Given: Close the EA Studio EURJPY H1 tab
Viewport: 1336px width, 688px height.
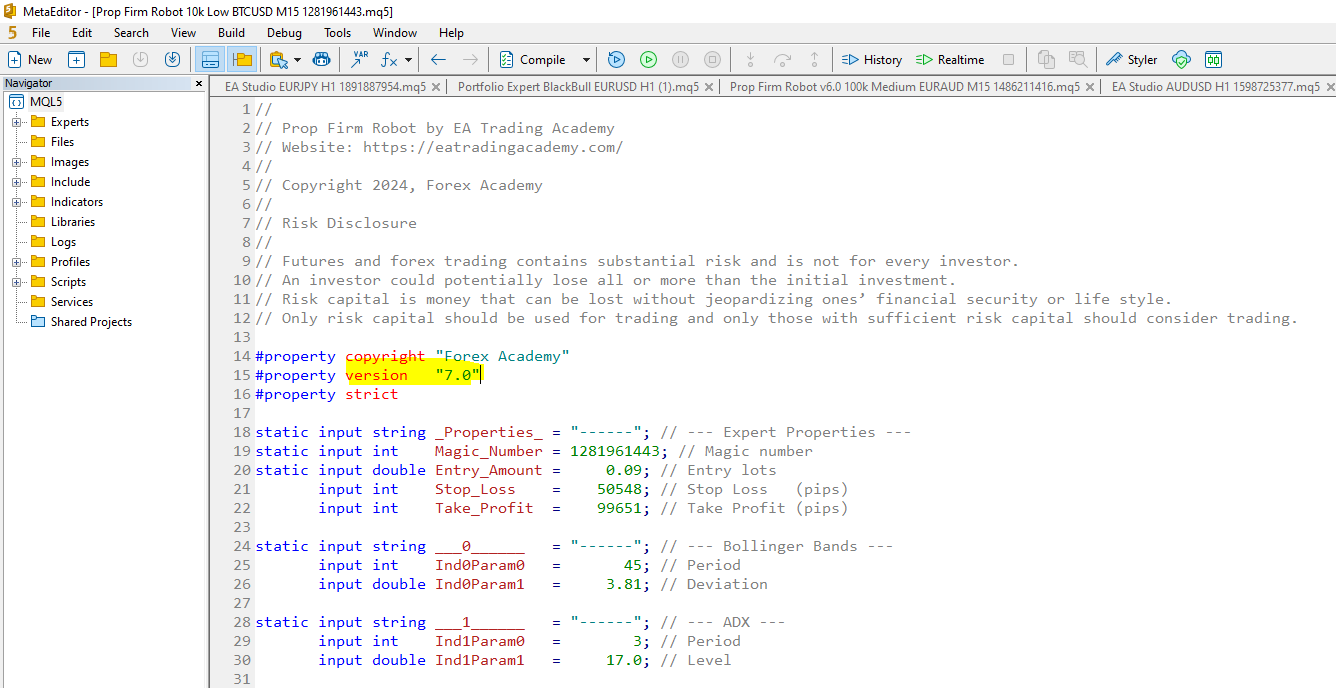Looking at the screenshot, I should pos(437,87).
